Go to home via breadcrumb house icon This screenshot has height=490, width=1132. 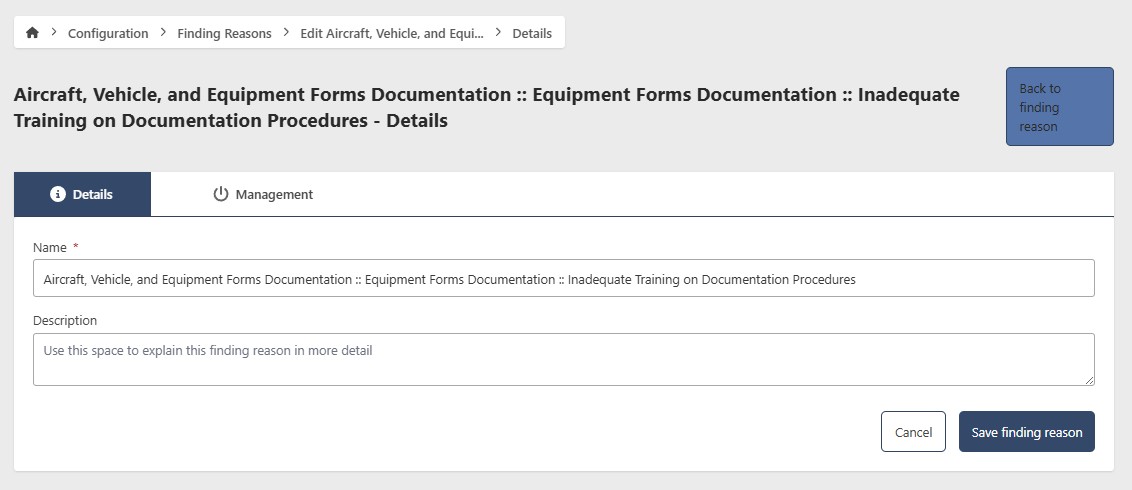click(x=32, y=33)
